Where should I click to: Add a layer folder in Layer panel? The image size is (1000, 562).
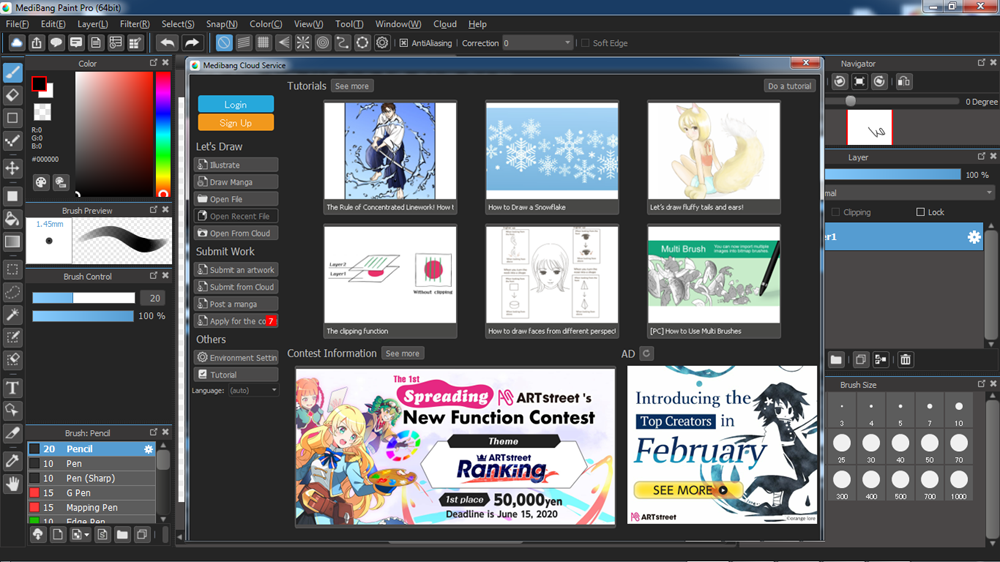pyautogui.click(x=836, y=360)
